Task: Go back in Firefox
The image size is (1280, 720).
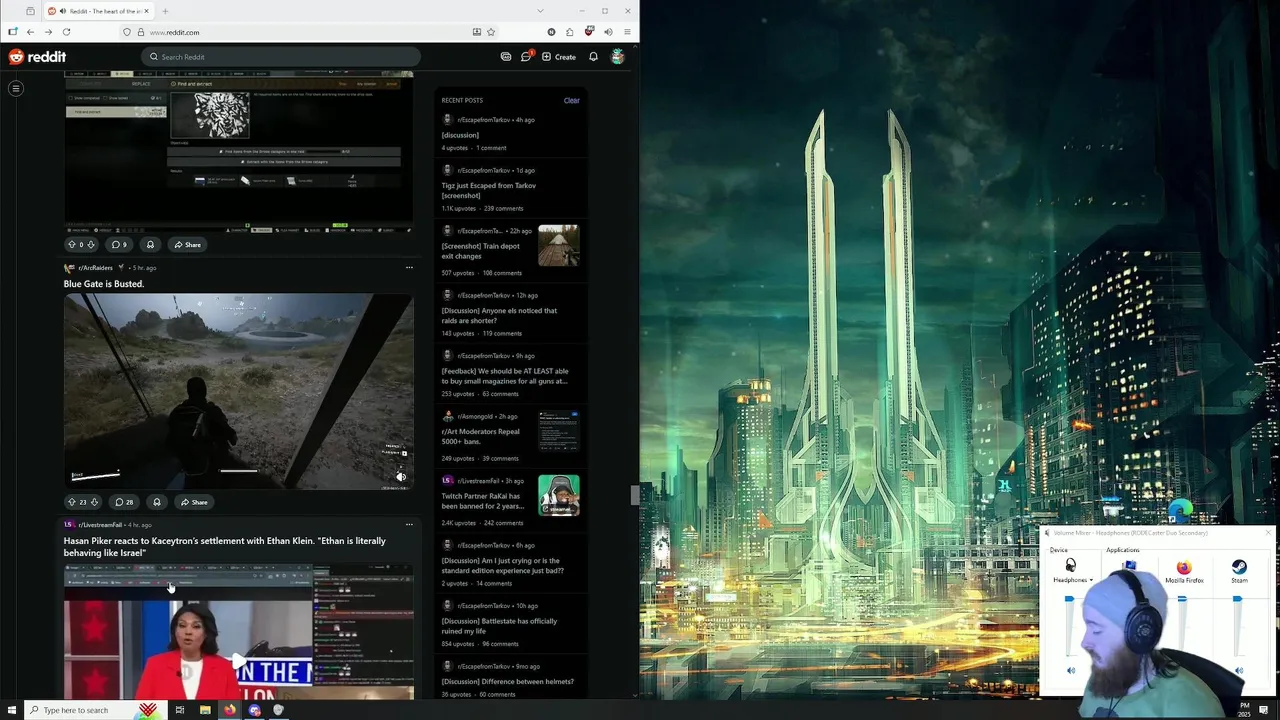Action: 30,32
